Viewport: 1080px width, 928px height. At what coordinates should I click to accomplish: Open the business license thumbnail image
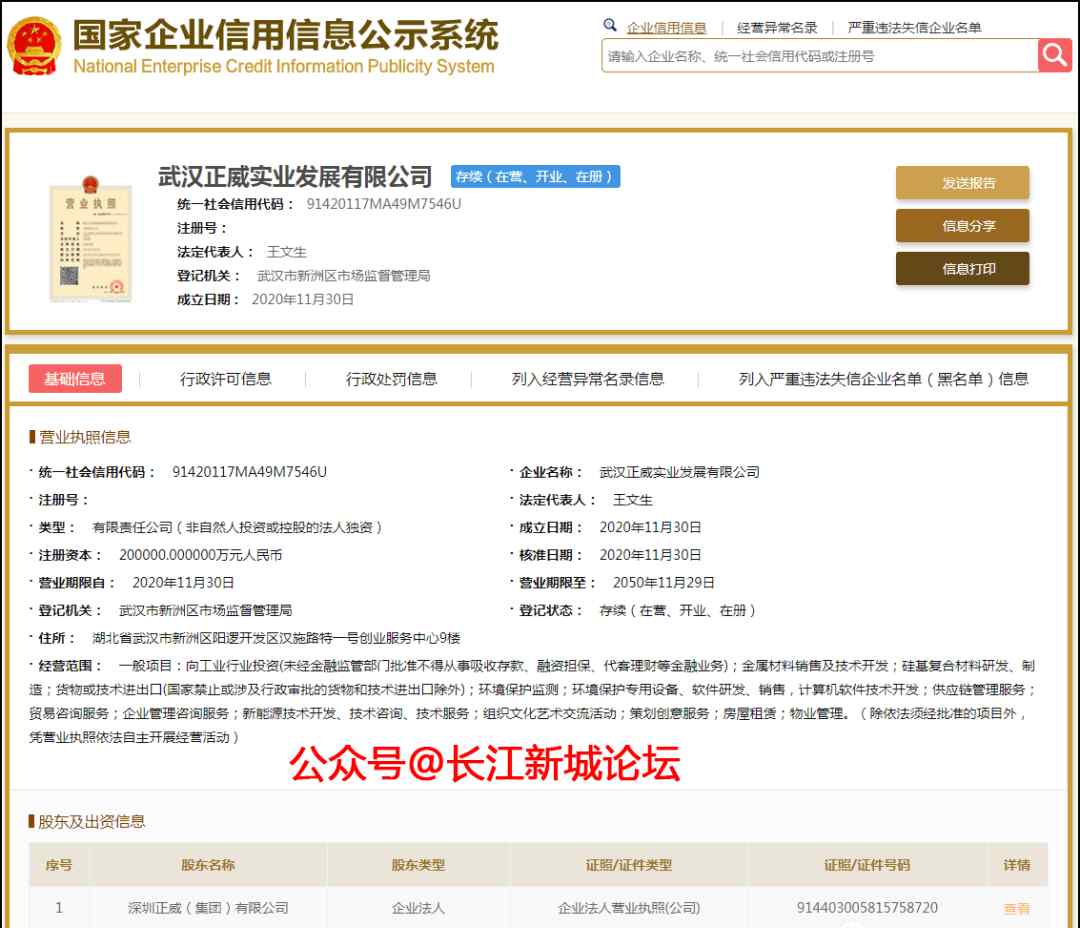[90, 238]
